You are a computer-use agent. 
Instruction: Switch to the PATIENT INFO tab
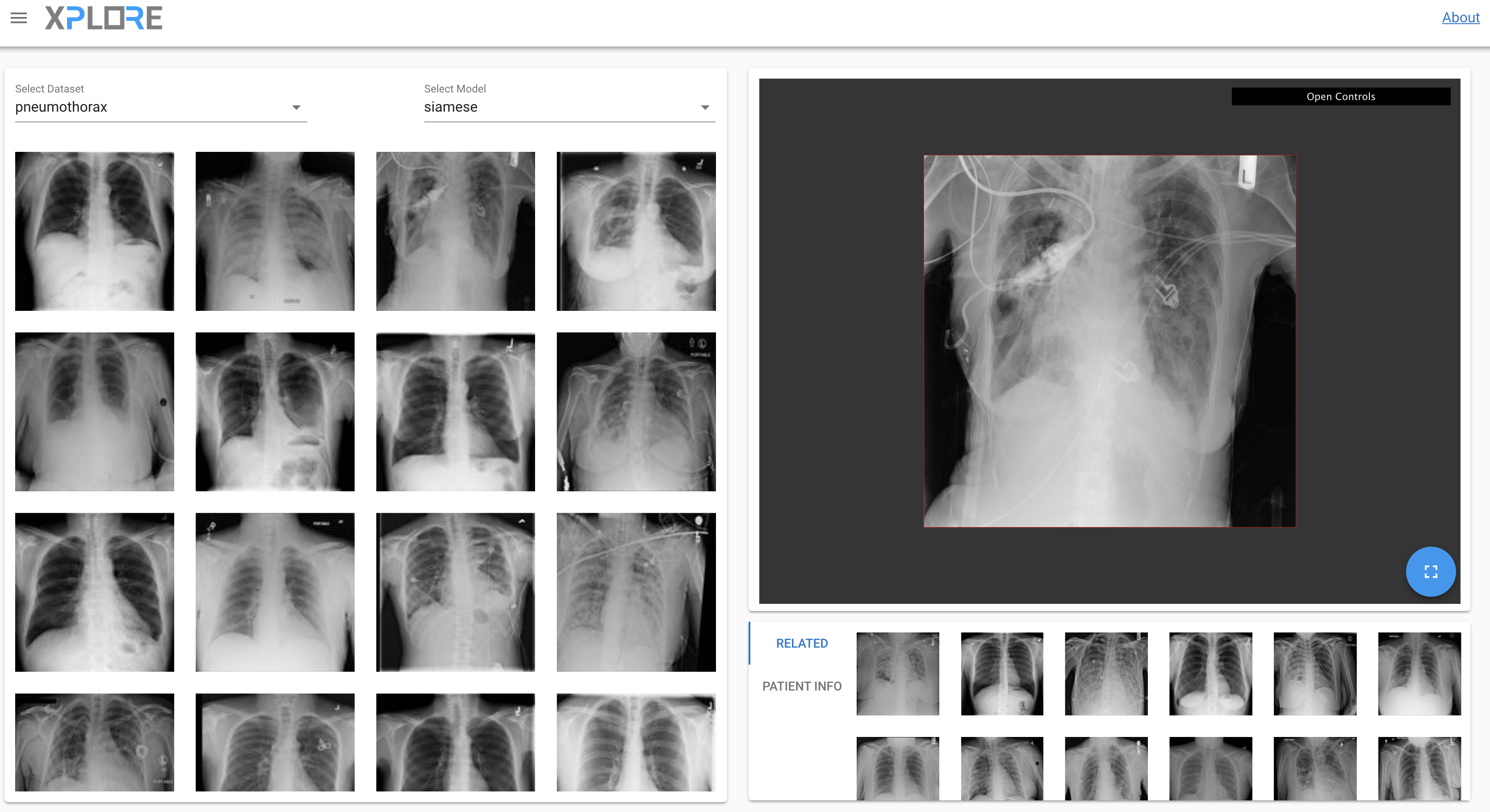coord(801,686)
